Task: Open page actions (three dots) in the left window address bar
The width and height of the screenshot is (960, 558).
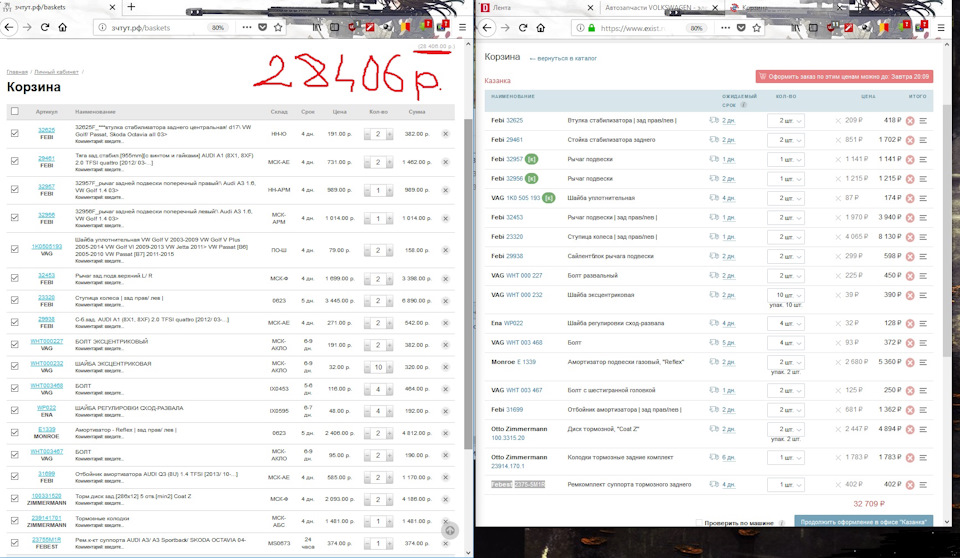Action: coord(246,27)
